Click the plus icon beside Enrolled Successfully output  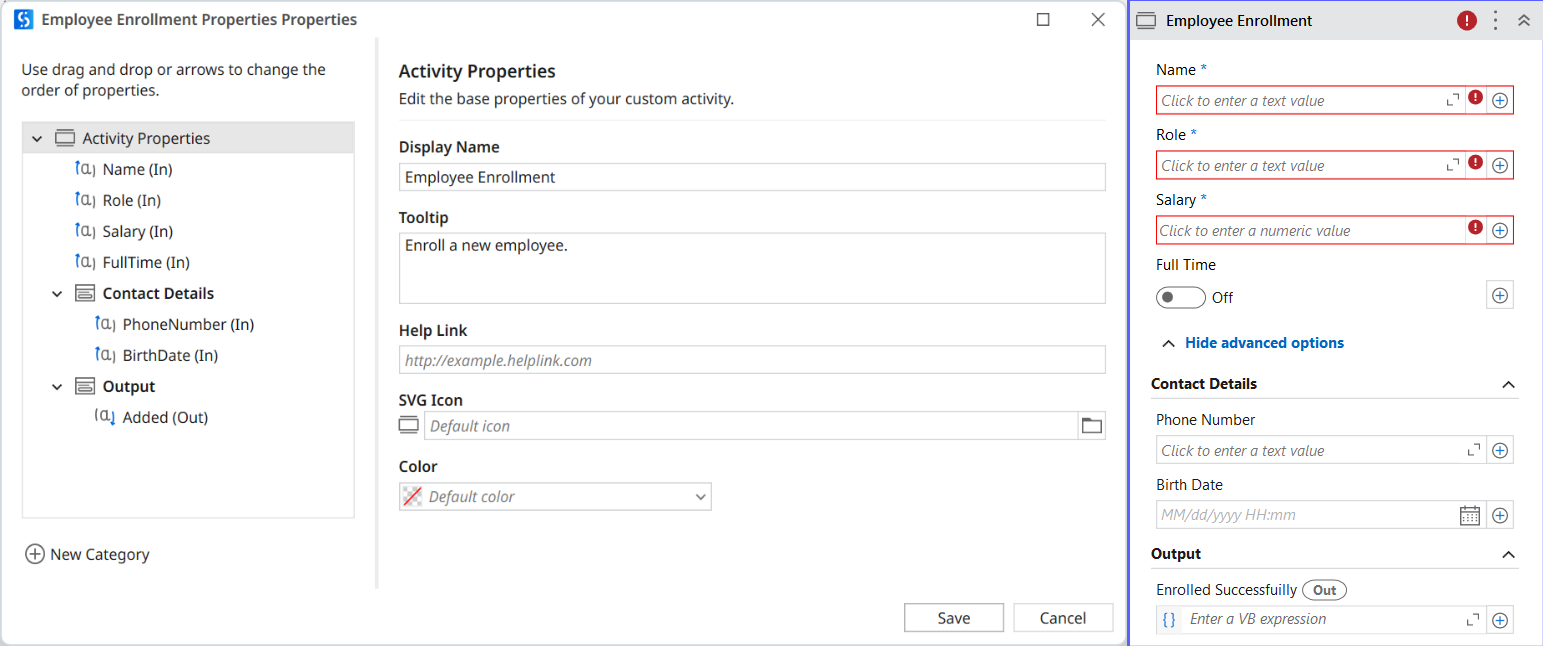pos(1499,620)
